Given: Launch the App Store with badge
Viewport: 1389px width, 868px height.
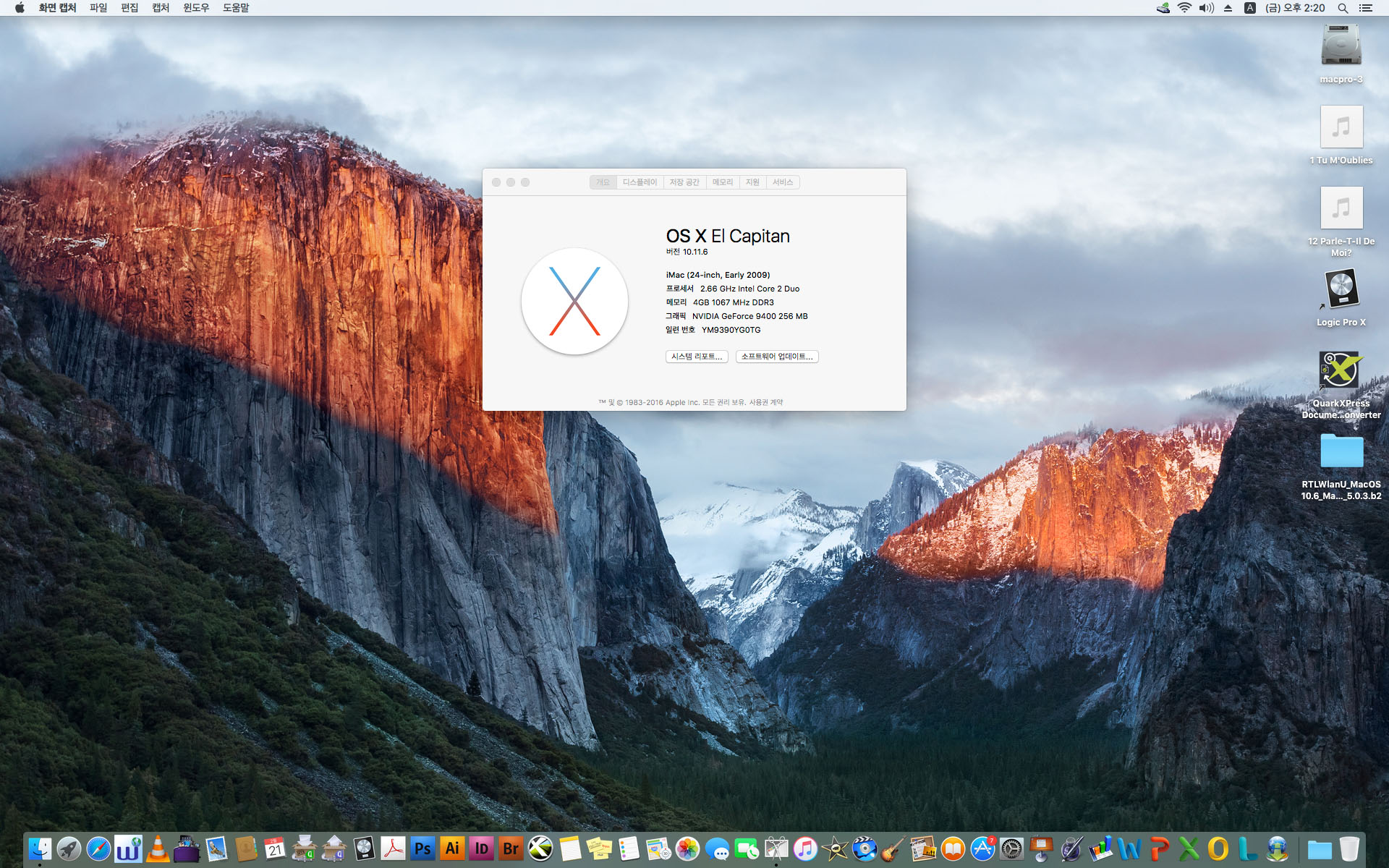Looking at the screenshot, I should pos(982,848).
